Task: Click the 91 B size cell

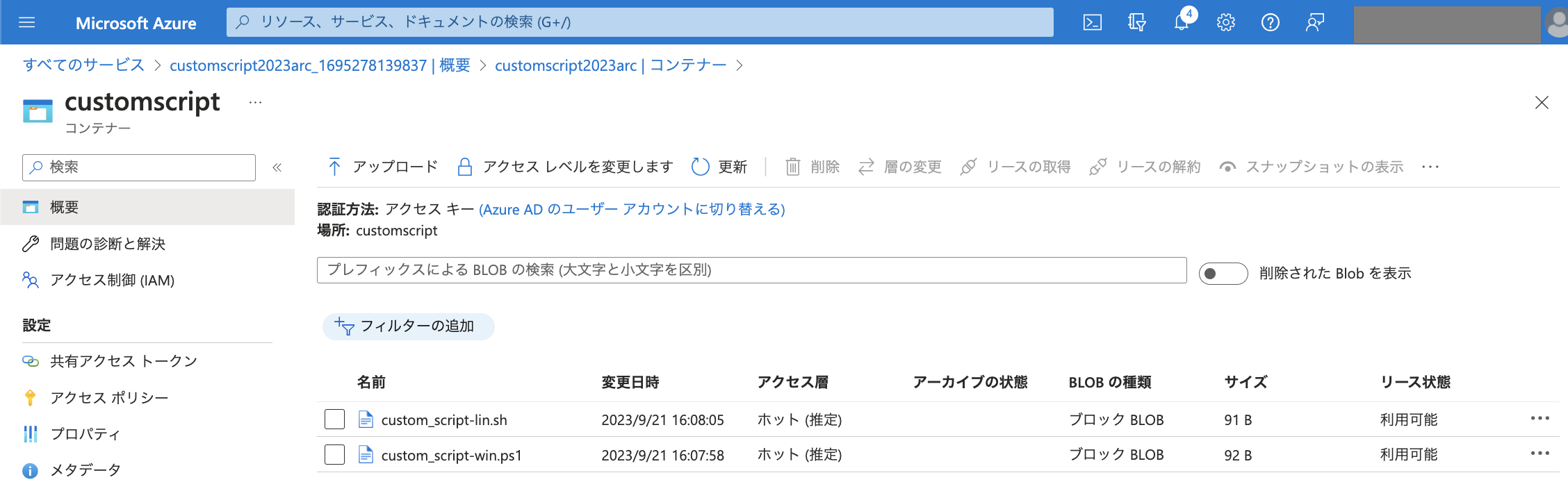Action: coord(1238,420)
